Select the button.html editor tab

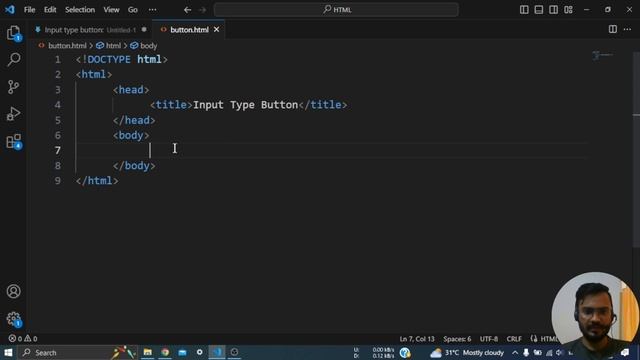[x=189, y=30]
